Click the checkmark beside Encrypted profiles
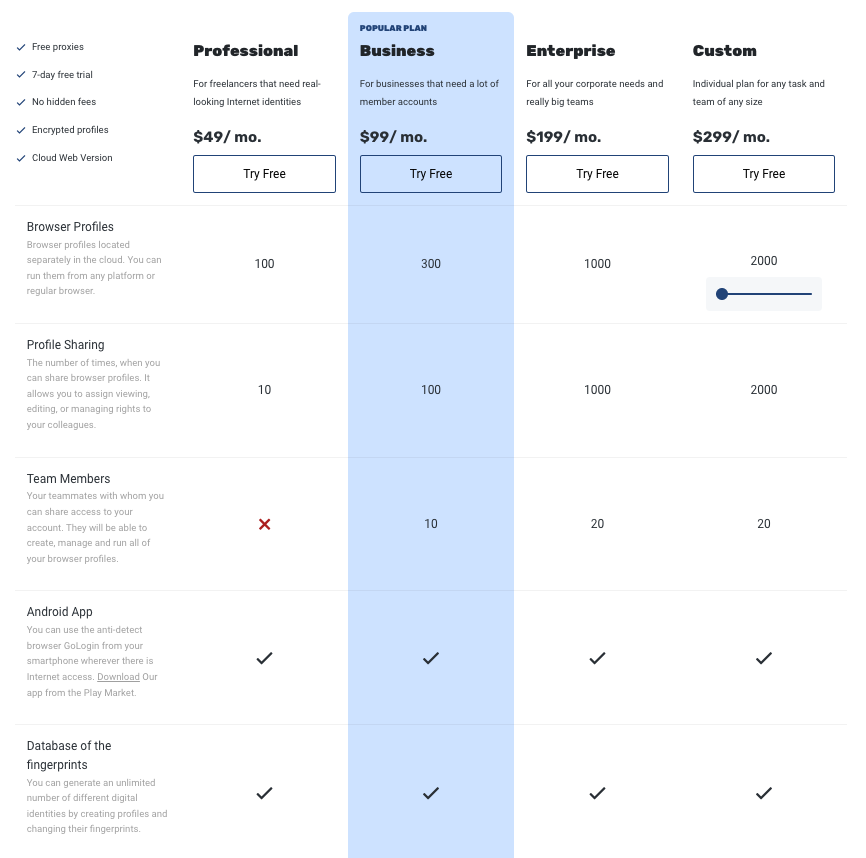The width and height of the screenshot is (866, 858). point(21,130)
